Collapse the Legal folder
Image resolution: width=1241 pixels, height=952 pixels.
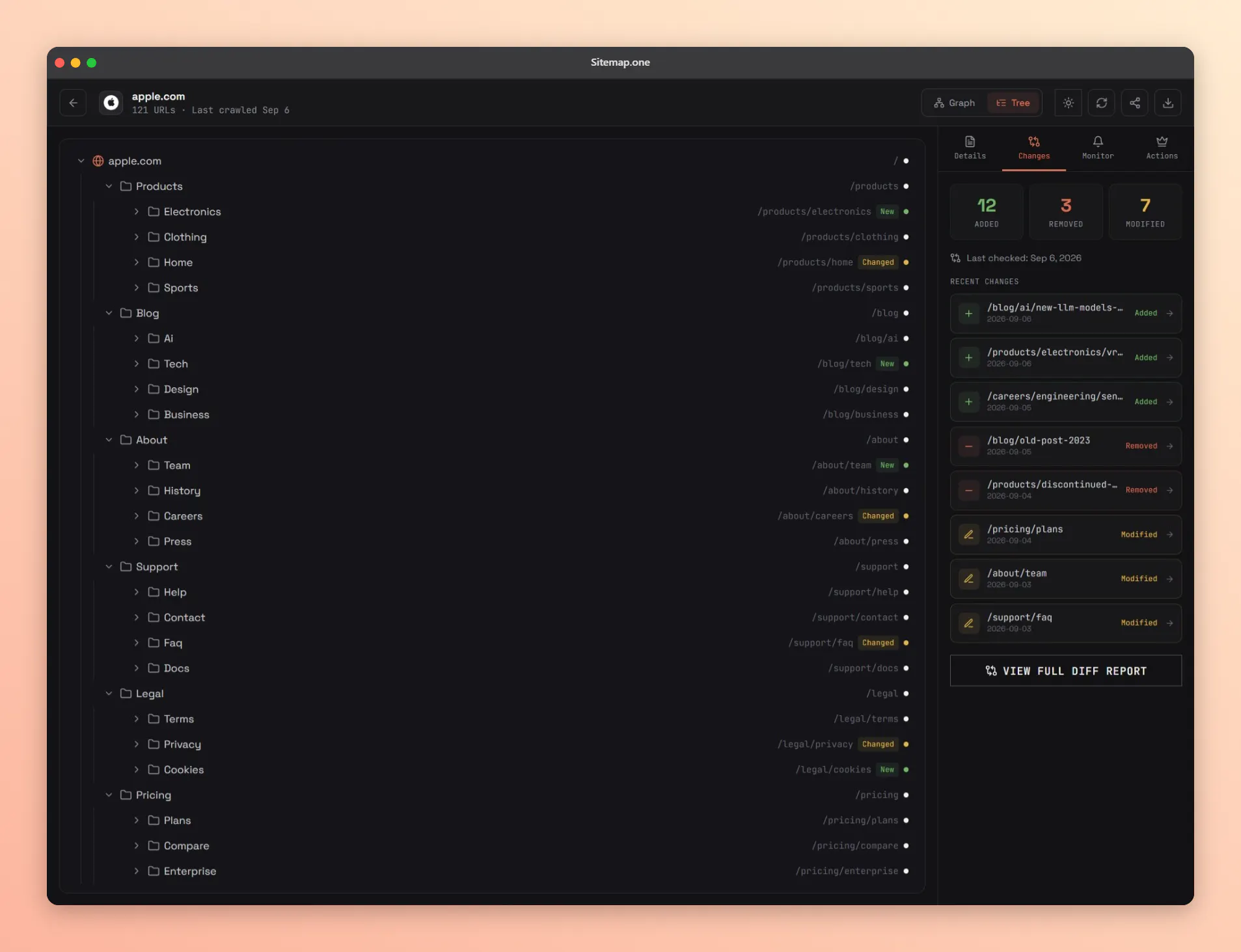click(109, 694)
